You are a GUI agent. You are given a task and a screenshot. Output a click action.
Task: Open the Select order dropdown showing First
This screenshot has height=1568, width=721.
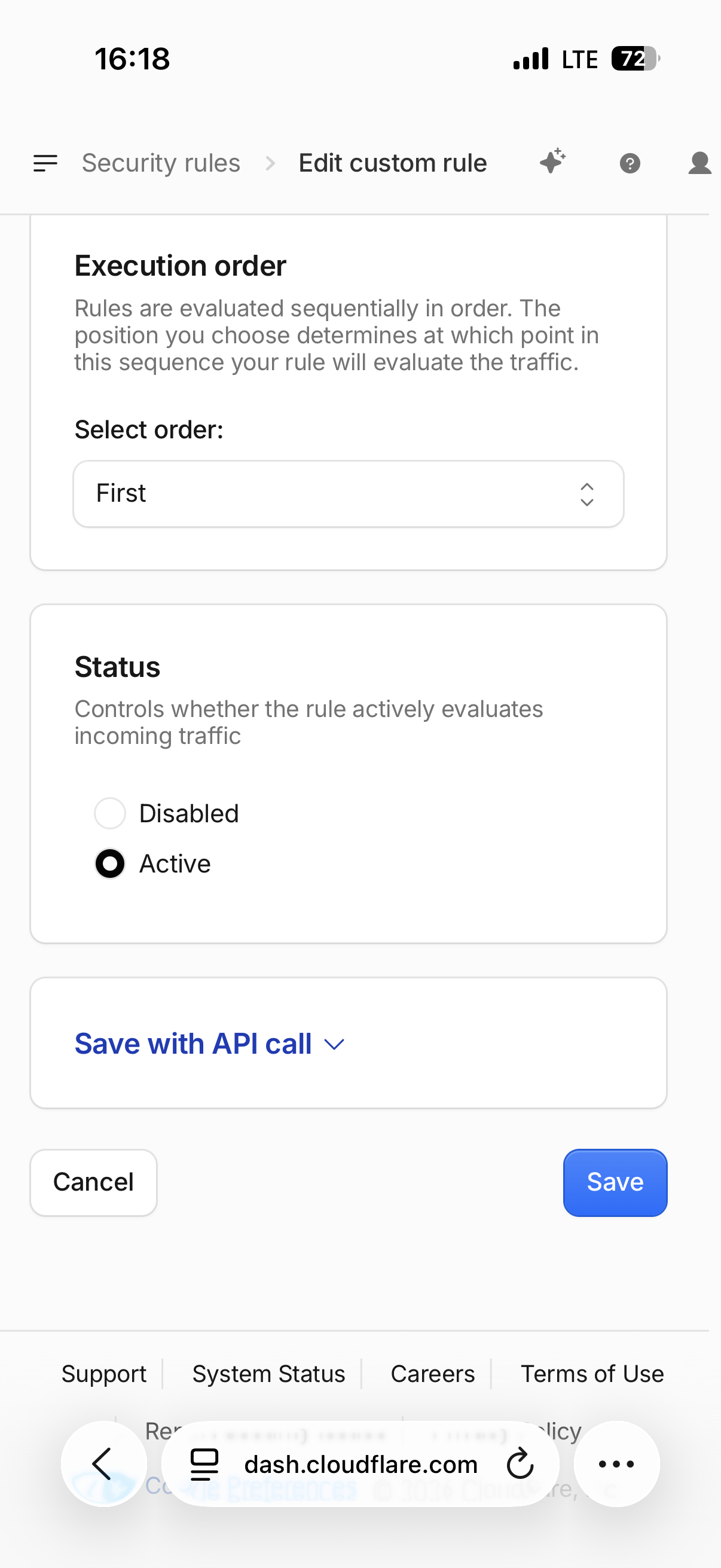[x=349, y=493]
